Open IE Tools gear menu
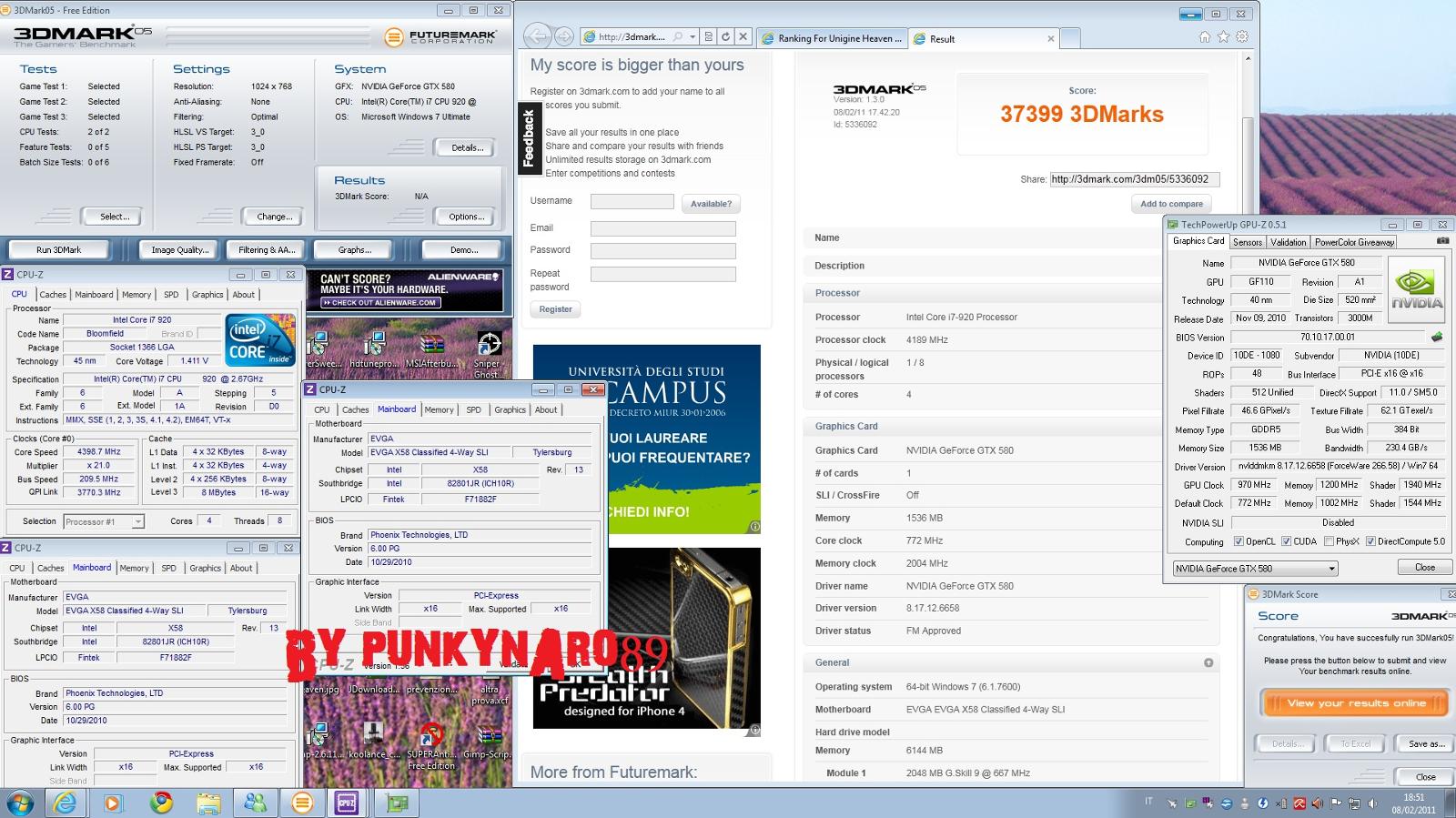The height and width of the screenshot is (818, 1456). point(1242,36)
